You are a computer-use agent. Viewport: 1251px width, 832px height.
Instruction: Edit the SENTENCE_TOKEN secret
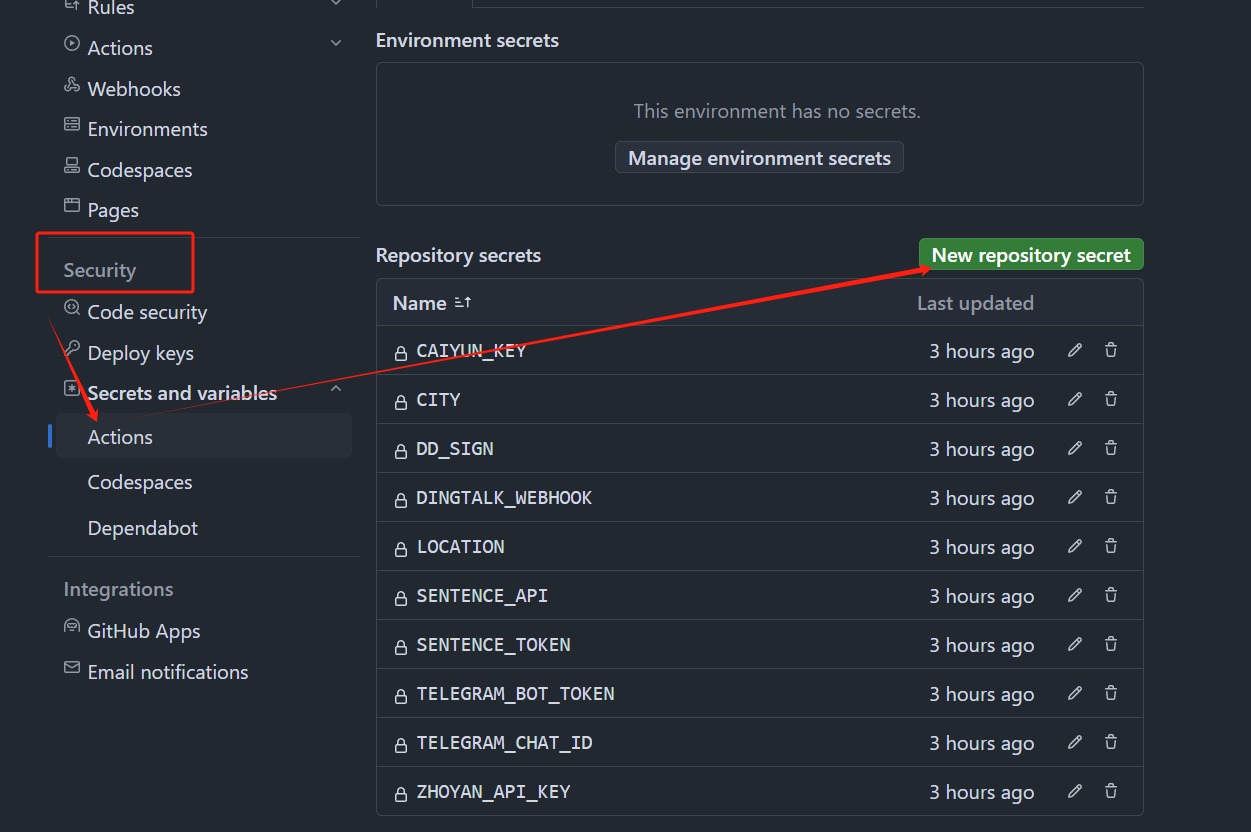point(1075,644)
